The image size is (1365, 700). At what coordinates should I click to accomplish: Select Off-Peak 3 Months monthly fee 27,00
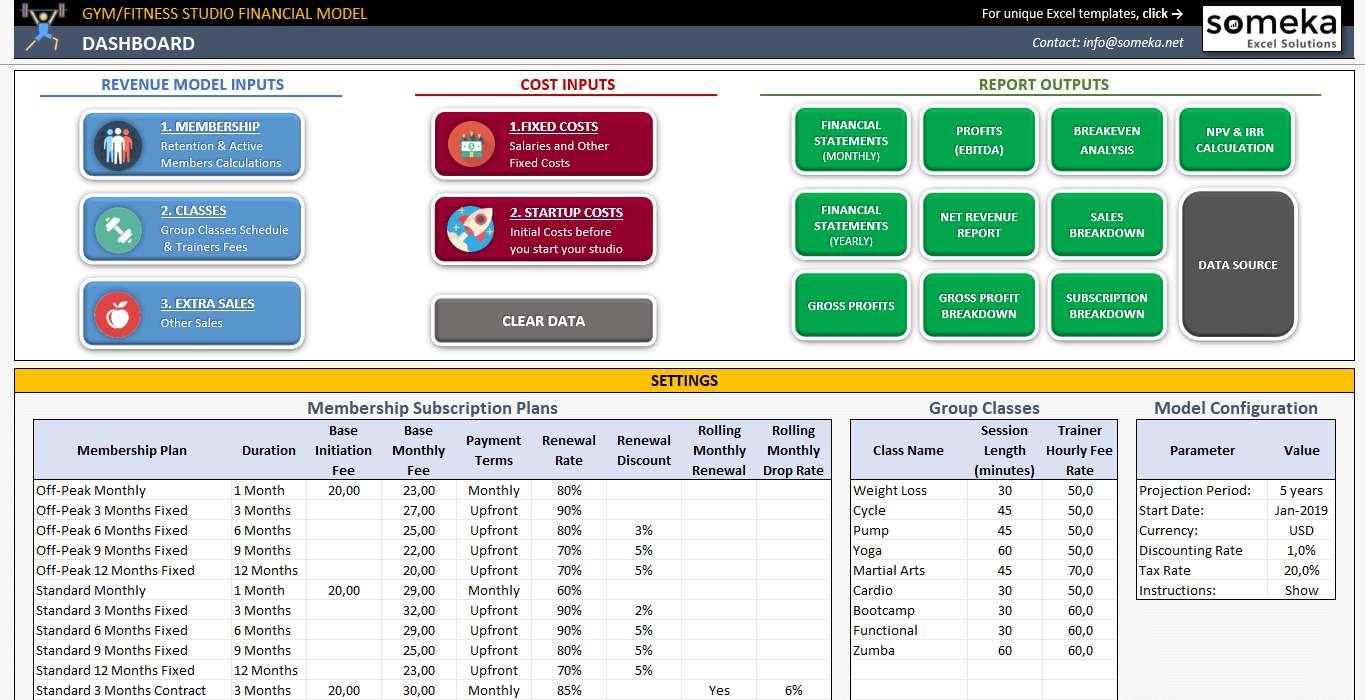coord(418,511)
